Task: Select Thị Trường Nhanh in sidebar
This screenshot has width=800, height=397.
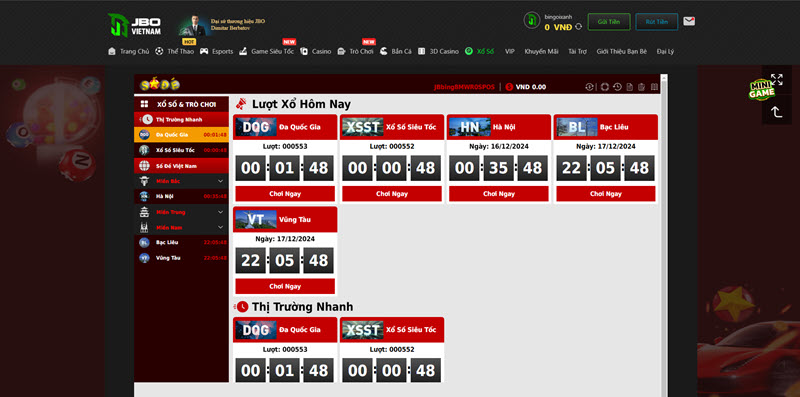Action: tap(181, 119)
